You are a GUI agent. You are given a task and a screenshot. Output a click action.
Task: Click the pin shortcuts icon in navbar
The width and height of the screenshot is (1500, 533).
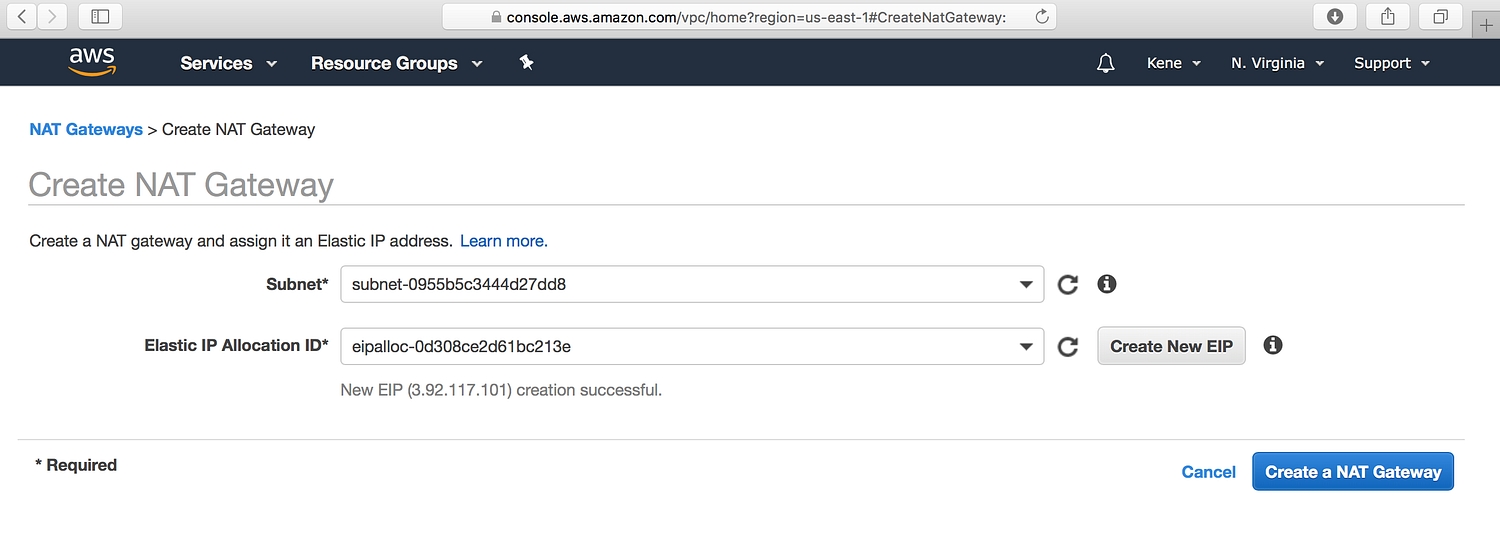tap(527, 62)
